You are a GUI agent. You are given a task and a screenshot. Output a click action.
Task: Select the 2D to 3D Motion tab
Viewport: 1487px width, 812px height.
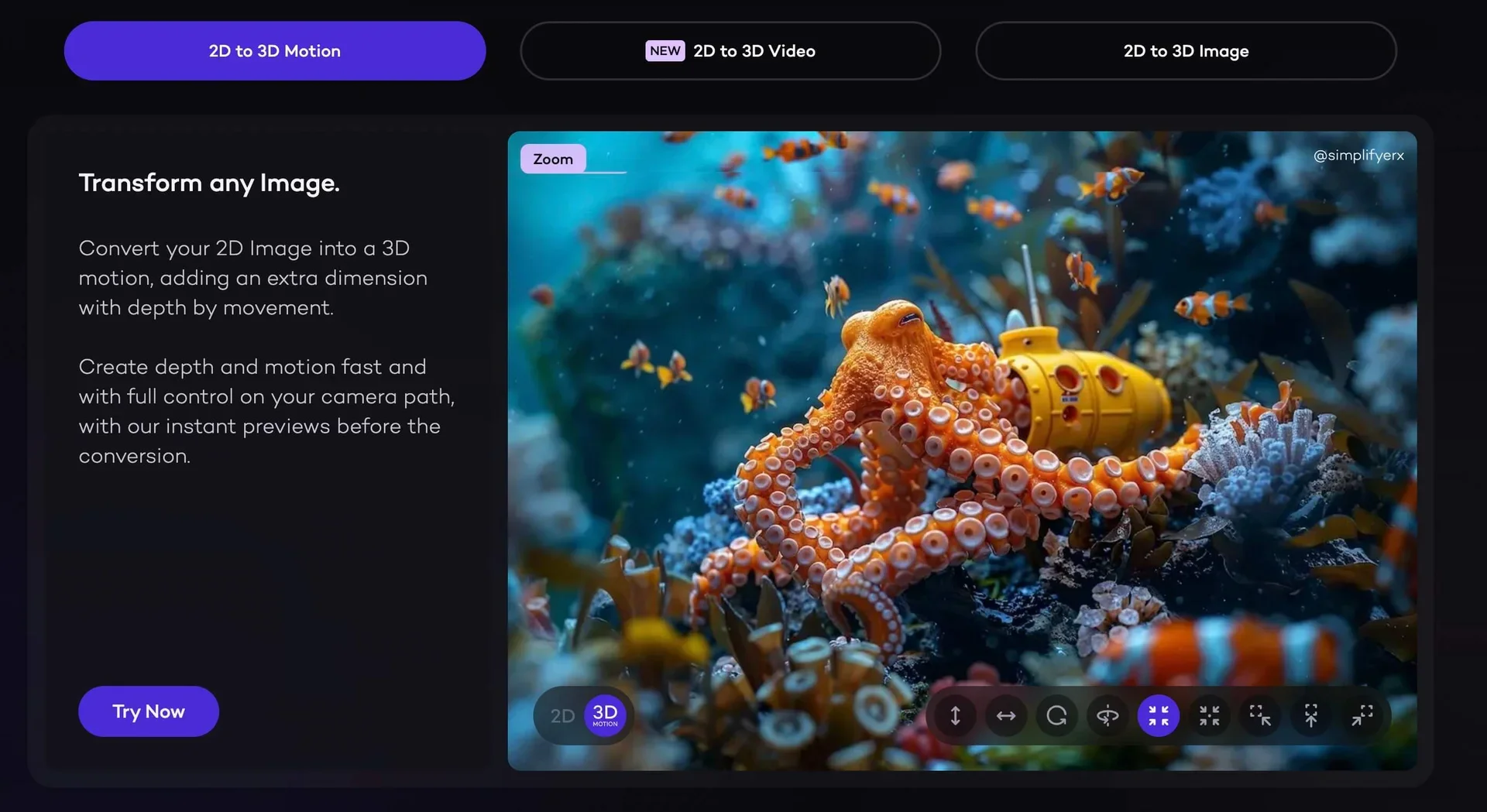point(274,50)
